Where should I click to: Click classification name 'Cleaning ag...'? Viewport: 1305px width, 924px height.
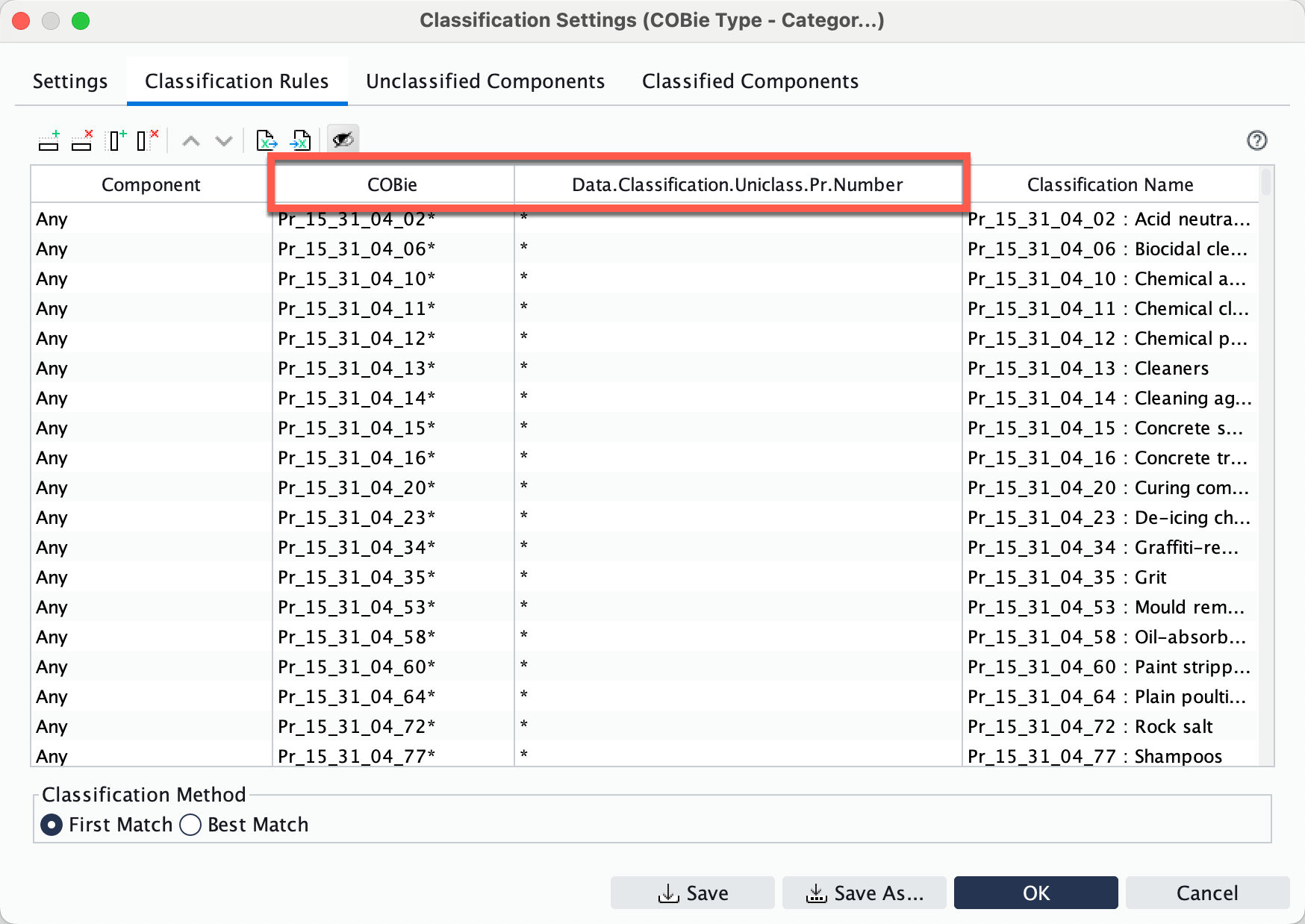tap(1111, 398)
